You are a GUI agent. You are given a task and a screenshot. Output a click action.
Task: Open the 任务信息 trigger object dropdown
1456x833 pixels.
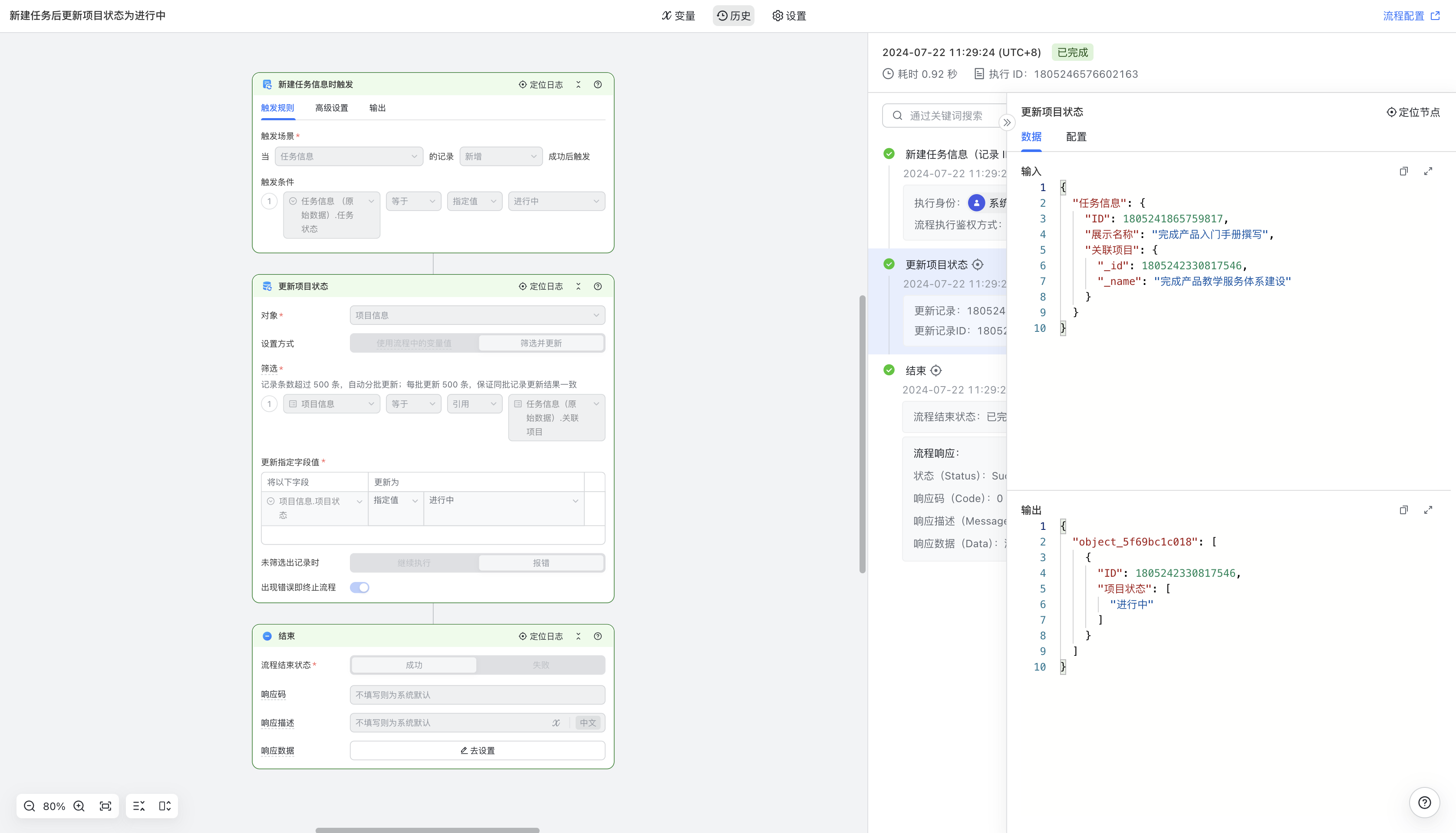[x=349, y=156]
